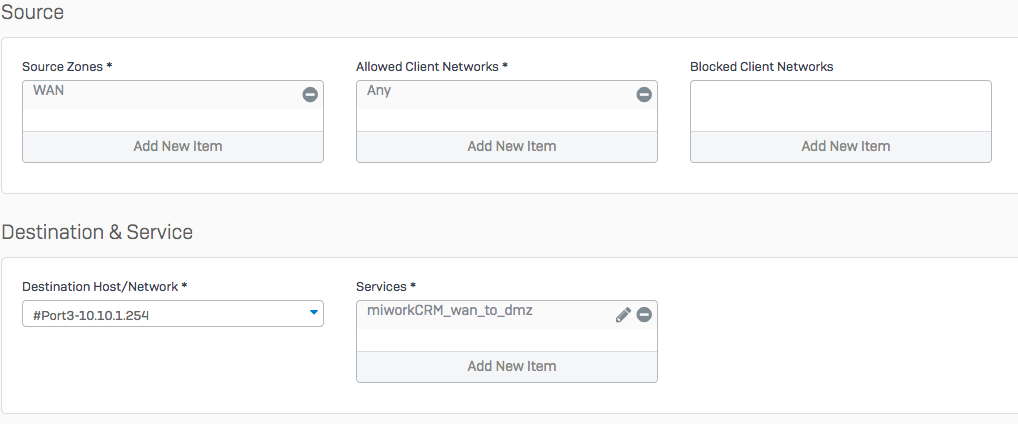Add new item to Allowed Client Networks
The width and height of the screenshot is (1018, 424).
pyautogui.click(x=506, y=146)
